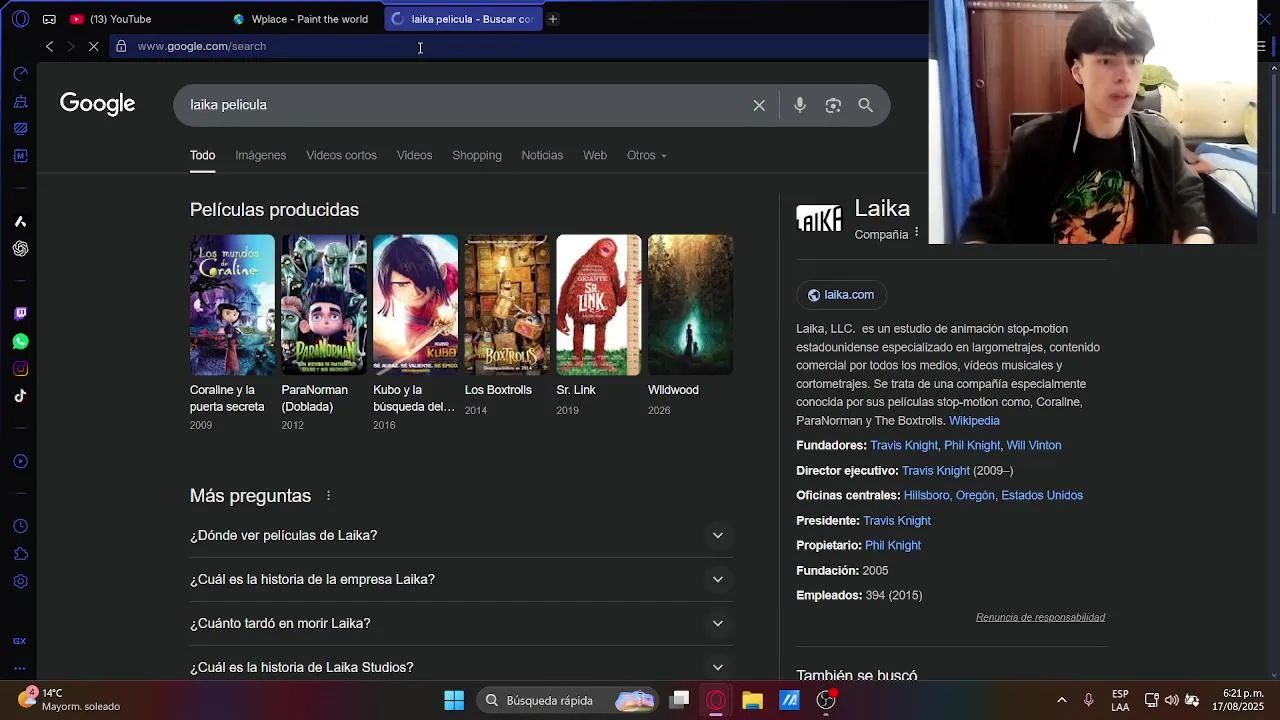This screenshot has height=720, width=1280.
Task: Switch to Wplace - Paint the world tab
Action: click(300, 19)
